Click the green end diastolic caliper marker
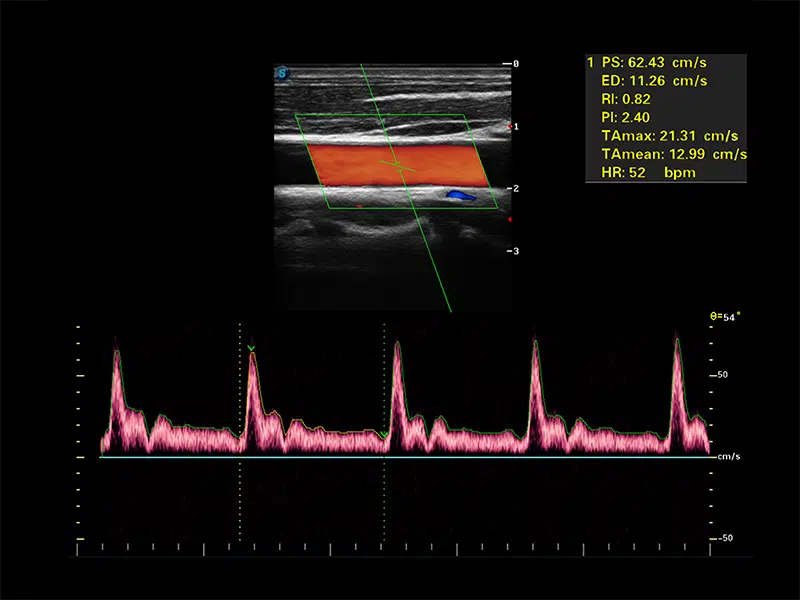Image resolution: width=800 pixels, height=600 pixels. pos(384,434)
